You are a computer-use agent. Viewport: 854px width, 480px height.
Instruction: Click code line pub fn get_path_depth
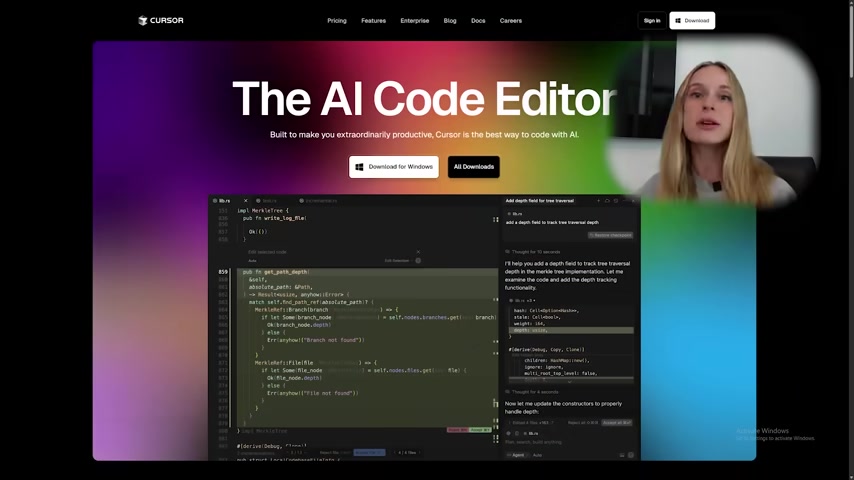click(274, 272)
